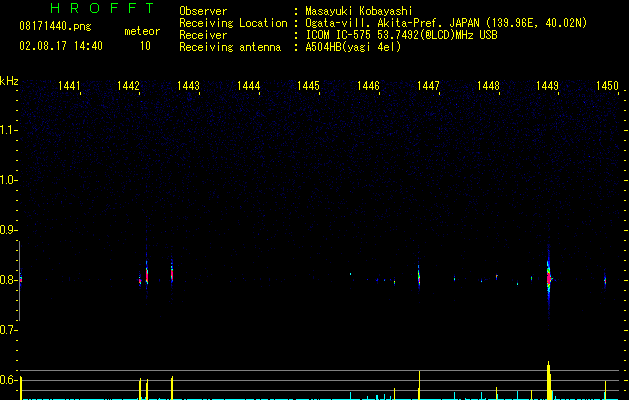Screen dimensions: 629x400
Task: Click the 1444 time axis marker
Action: point(248,86)
